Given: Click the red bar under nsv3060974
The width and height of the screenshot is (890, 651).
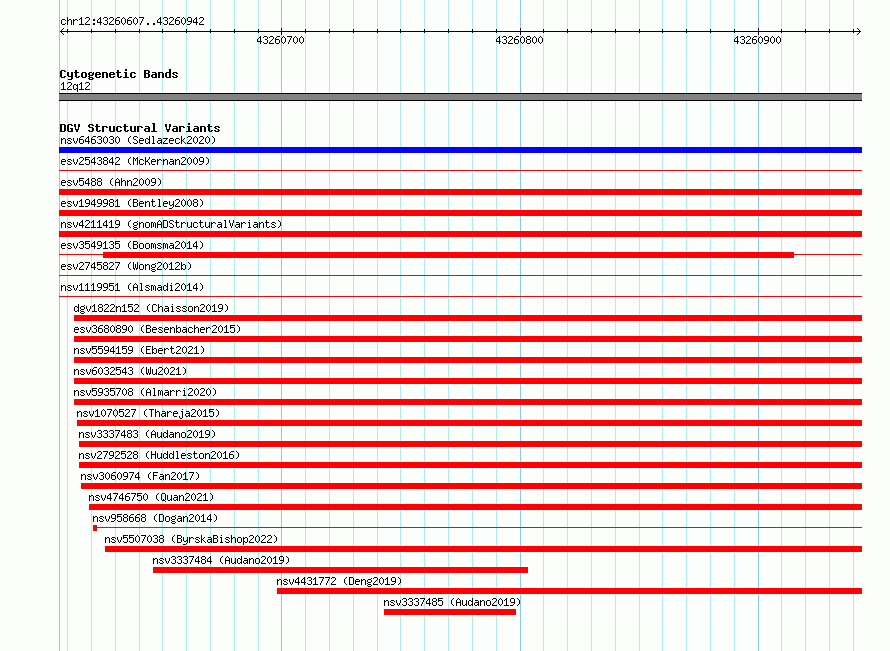Looking at the screenshot, I should point(471,486).
